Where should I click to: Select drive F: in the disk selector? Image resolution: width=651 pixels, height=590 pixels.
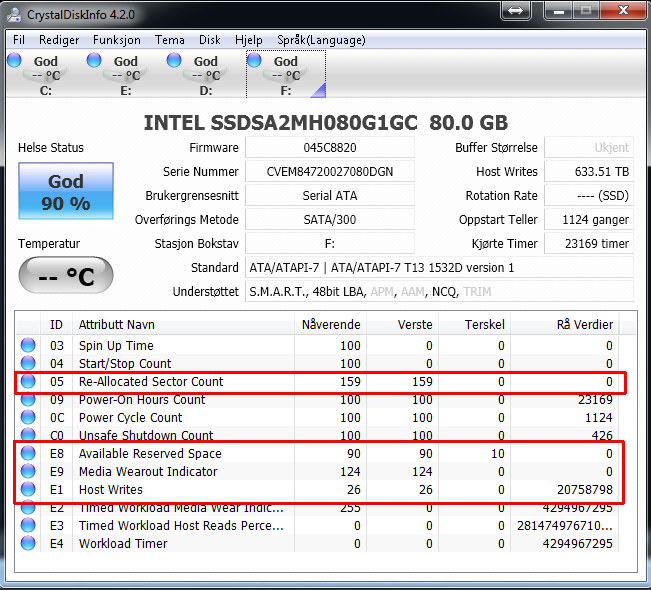(x=286, y=74)
